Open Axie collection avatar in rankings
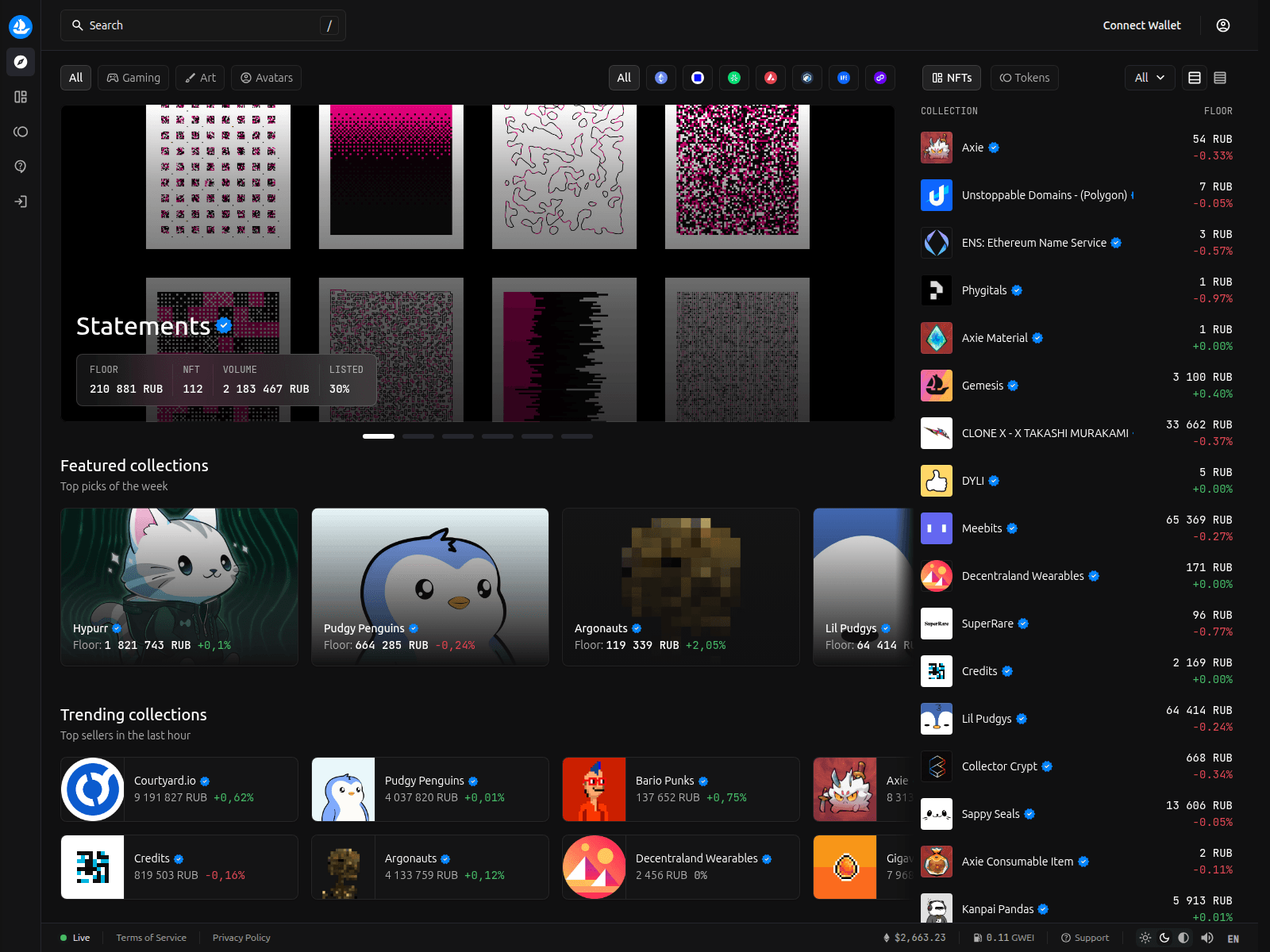The image size is (1270, 952). 937,148
